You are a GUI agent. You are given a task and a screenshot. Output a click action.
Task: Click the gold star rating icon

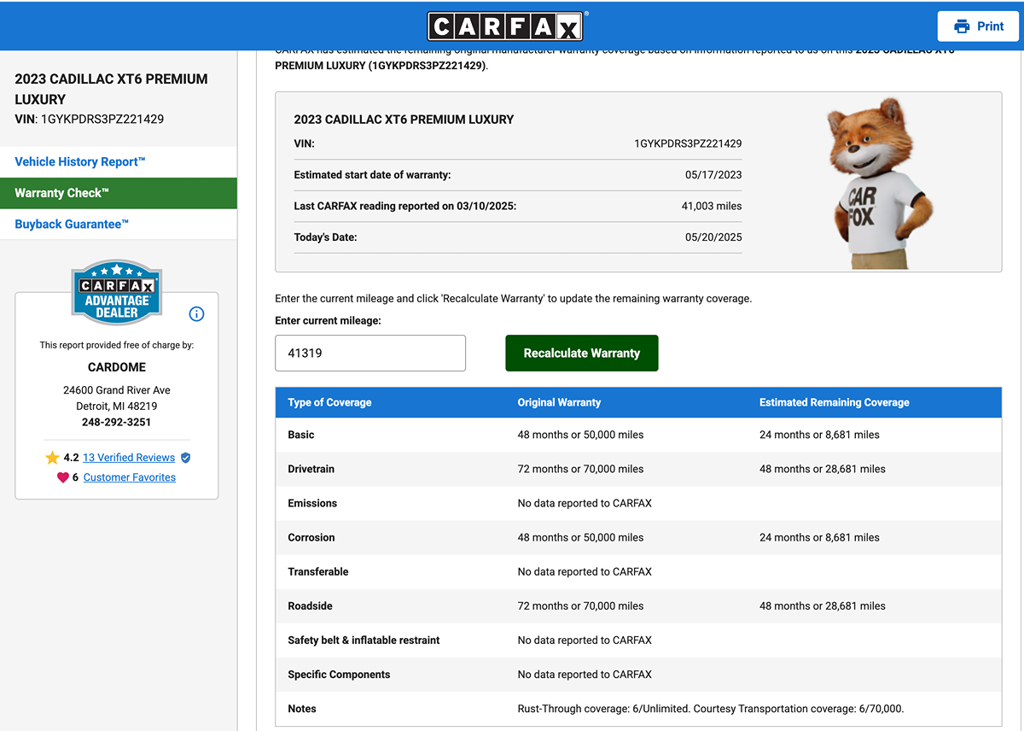point(52,458)
